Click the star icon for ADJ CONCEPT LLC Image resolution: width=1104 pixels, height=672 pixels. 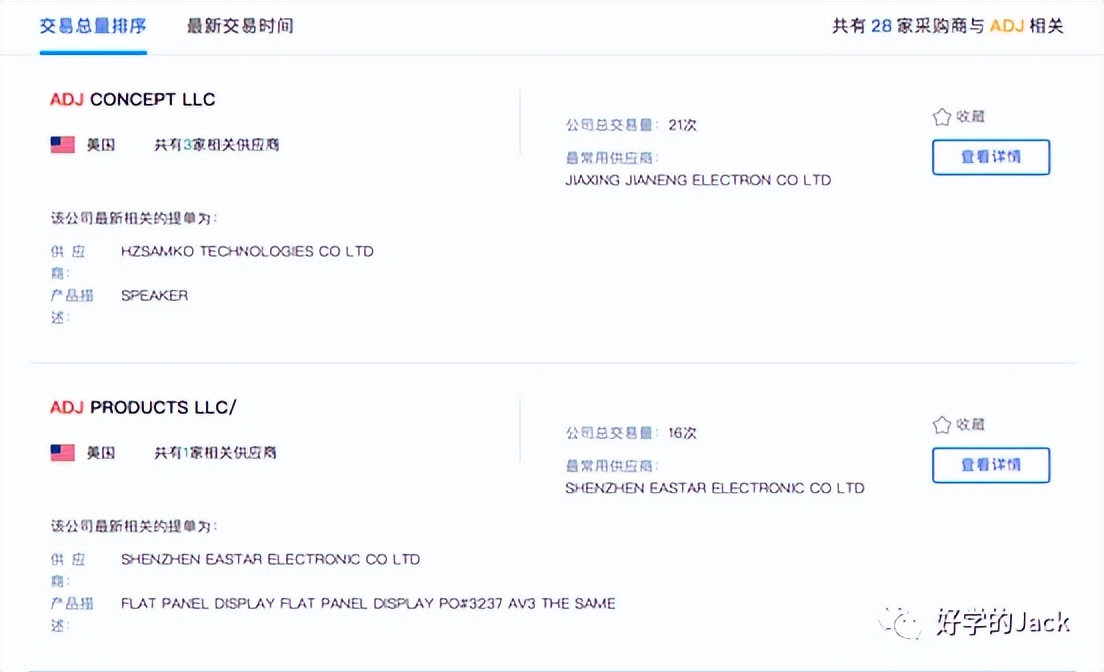coord(941,117)
